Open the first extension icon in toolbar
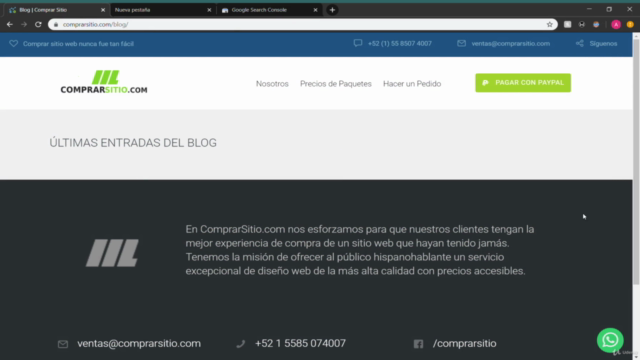This screenshot has height=360, width=640. 567,24
